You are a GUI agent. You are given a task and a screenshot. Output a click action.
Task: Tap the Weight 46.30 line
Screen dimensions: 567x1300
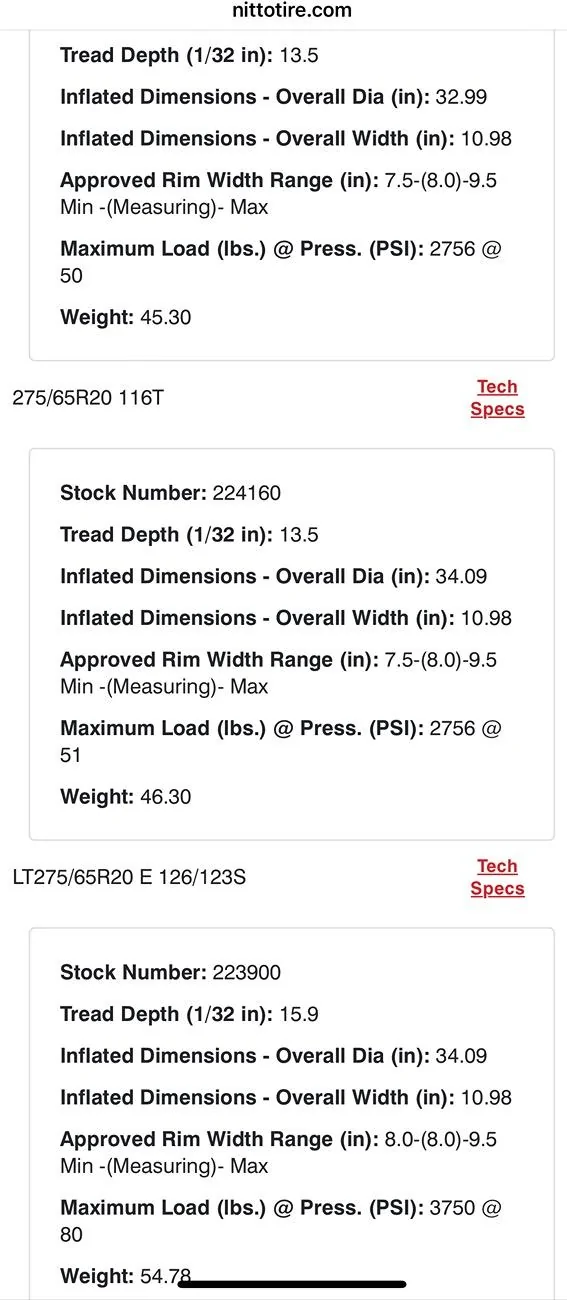(126, 797)
